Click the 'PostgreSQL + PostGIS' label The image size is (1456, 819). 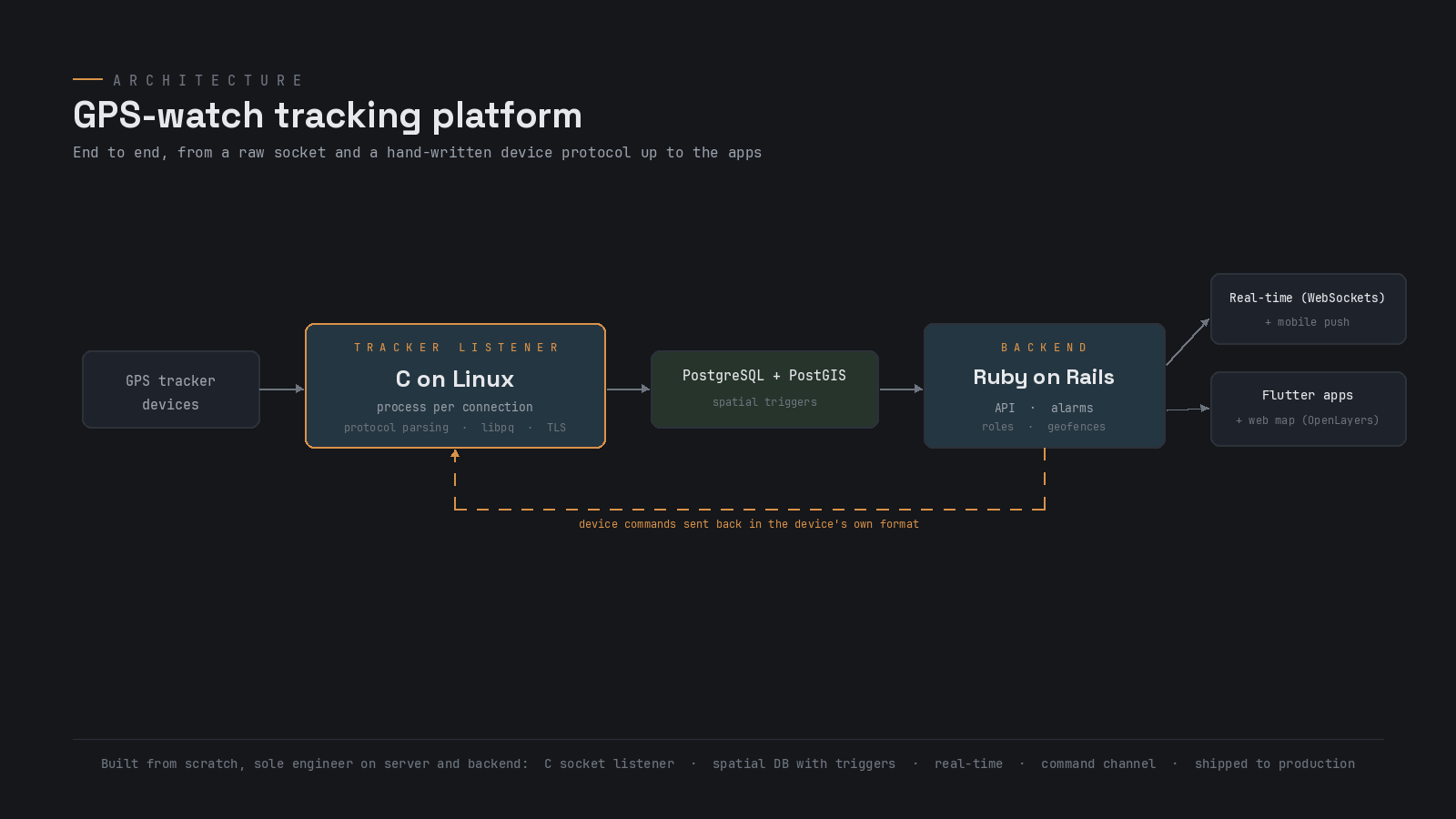click(x=764, y=375)
